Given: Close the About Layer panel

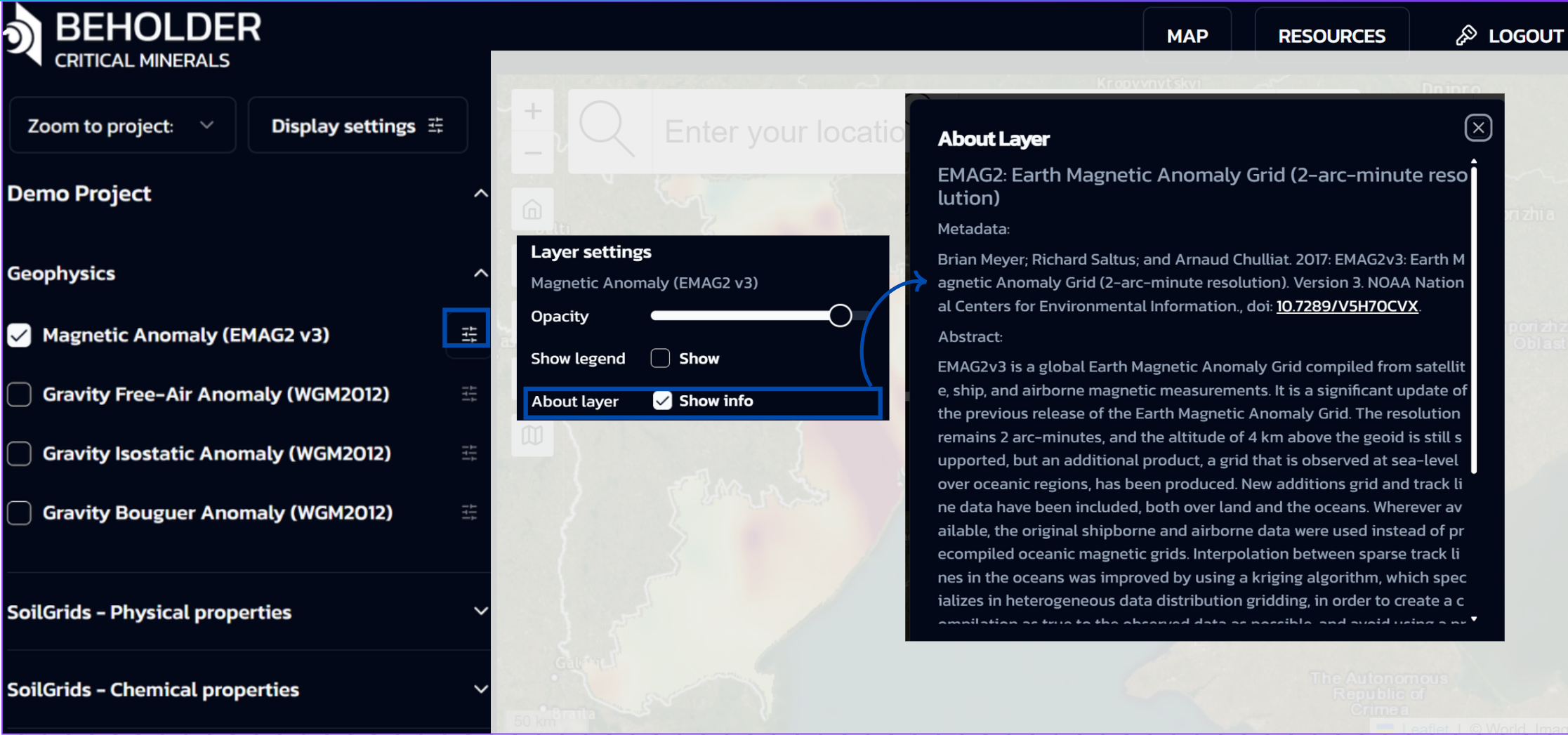Looking at the screenshot, I should tap(1478, 128).
